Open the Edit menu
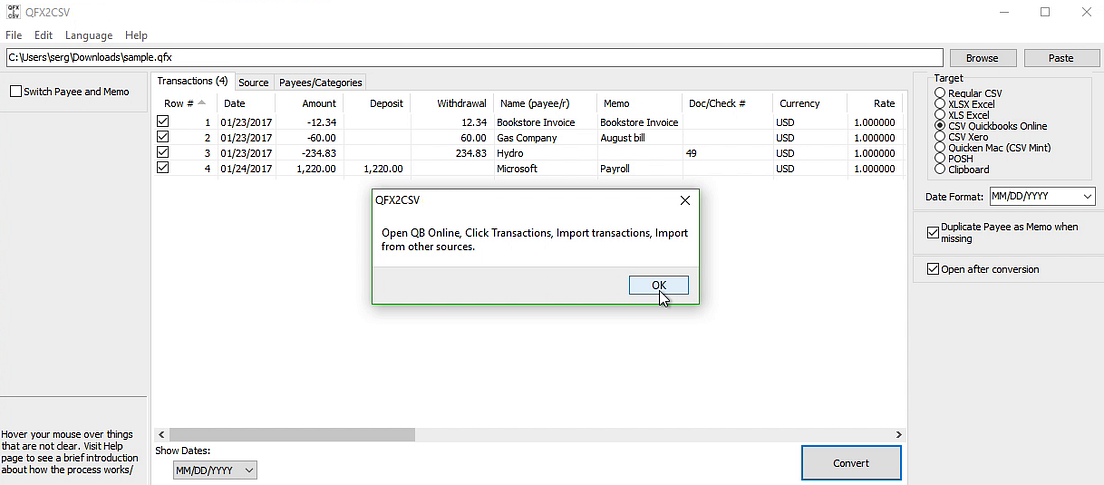 click(x=43, y=35)
